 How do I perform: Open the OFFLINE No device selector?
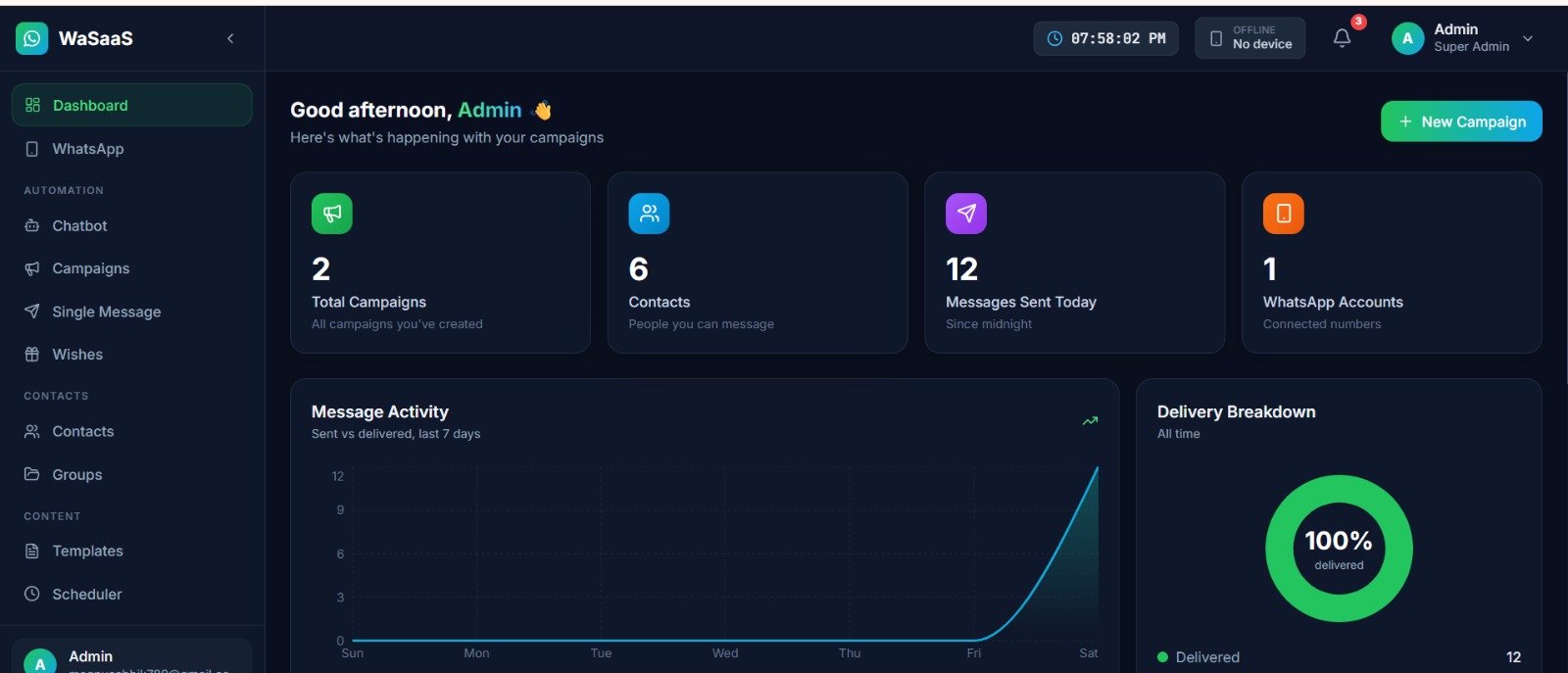1249,38
